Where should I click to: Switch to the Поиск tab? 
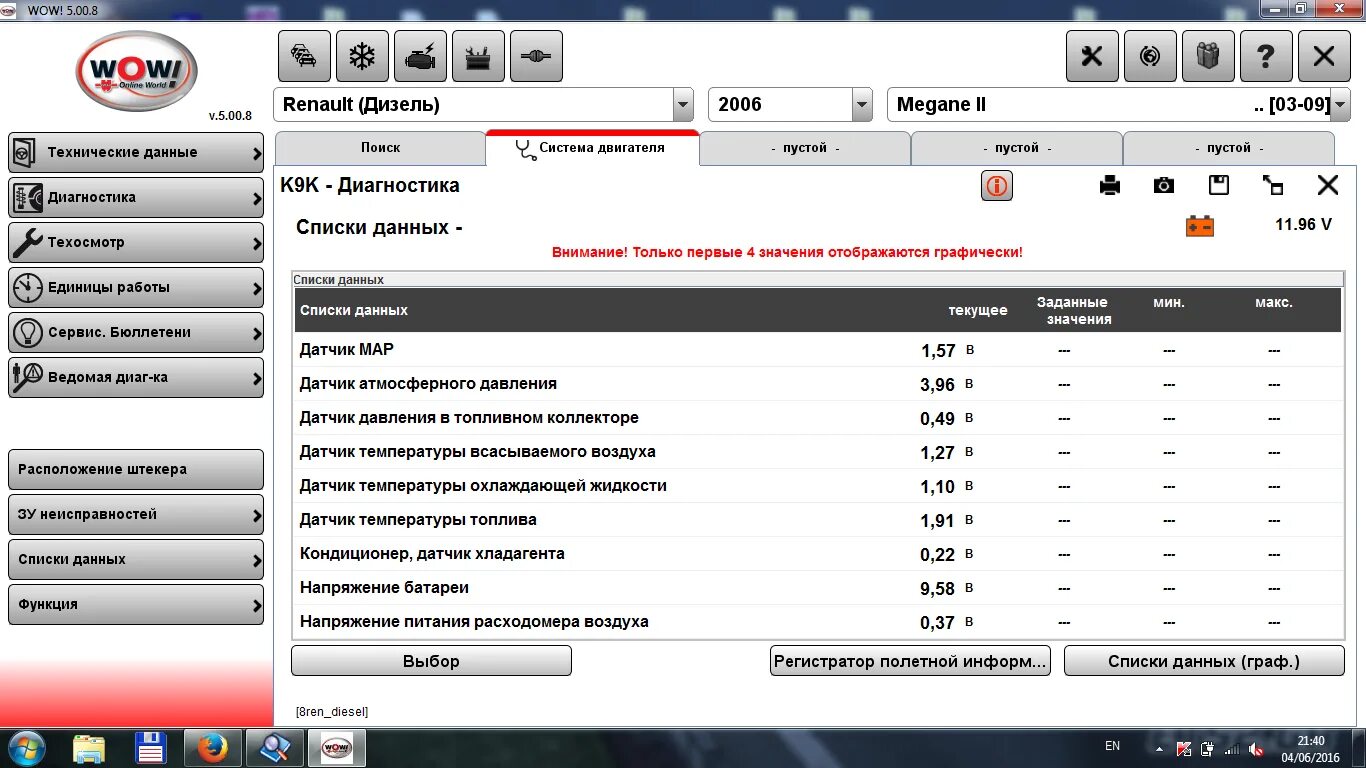(380, 148)
